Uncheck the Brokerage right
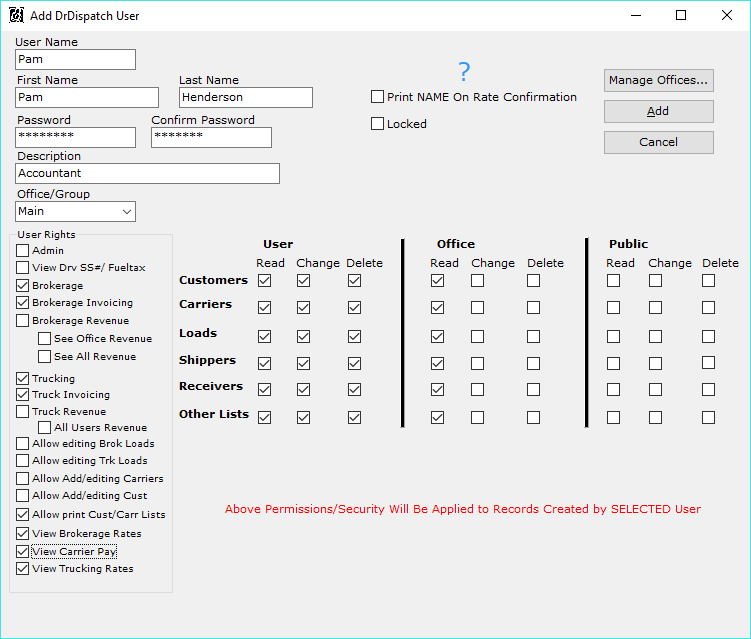Image resolution: width=751 pixels, height=639 pixels. pyautogui.click(x=23, y=285)
